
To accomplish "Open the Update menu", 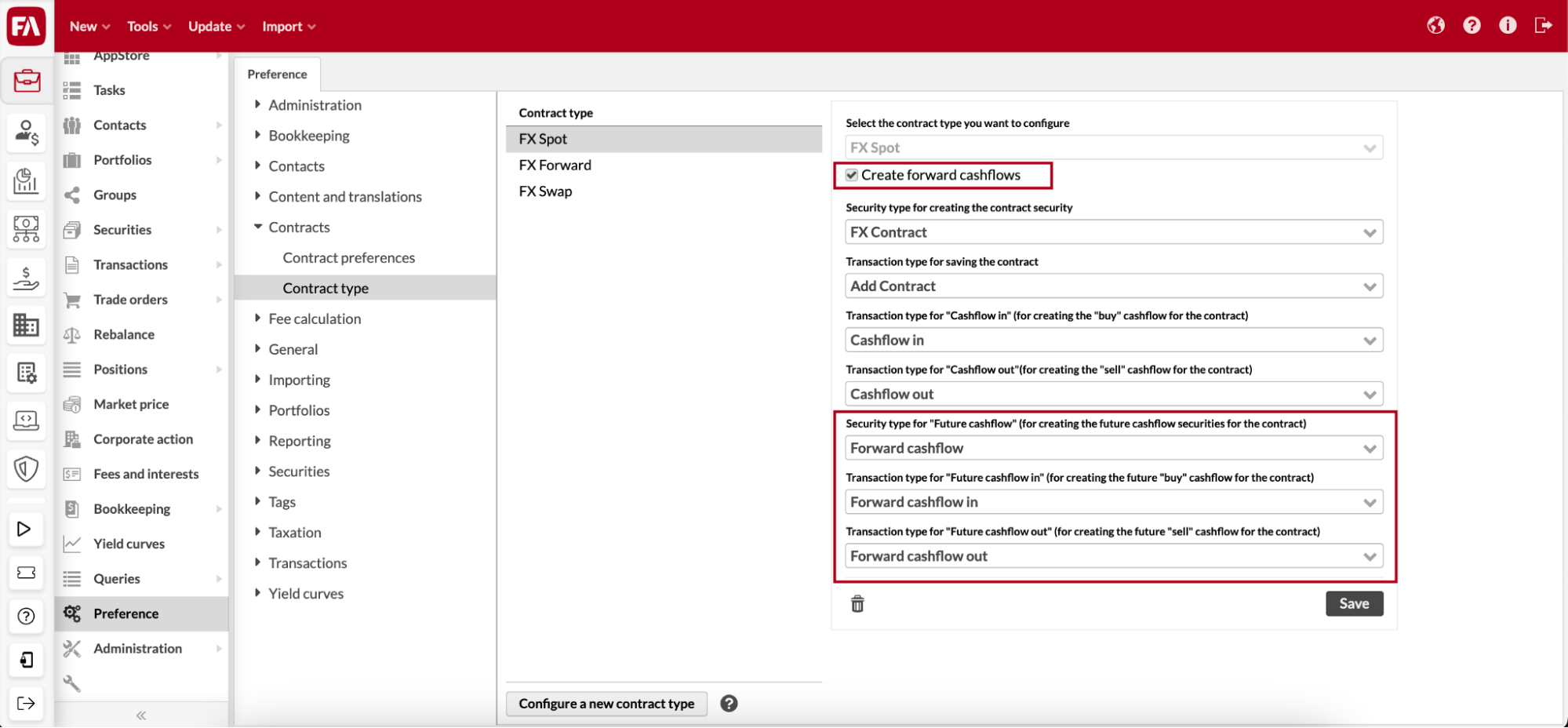I will pyautogui.click(x=216, y=26).
